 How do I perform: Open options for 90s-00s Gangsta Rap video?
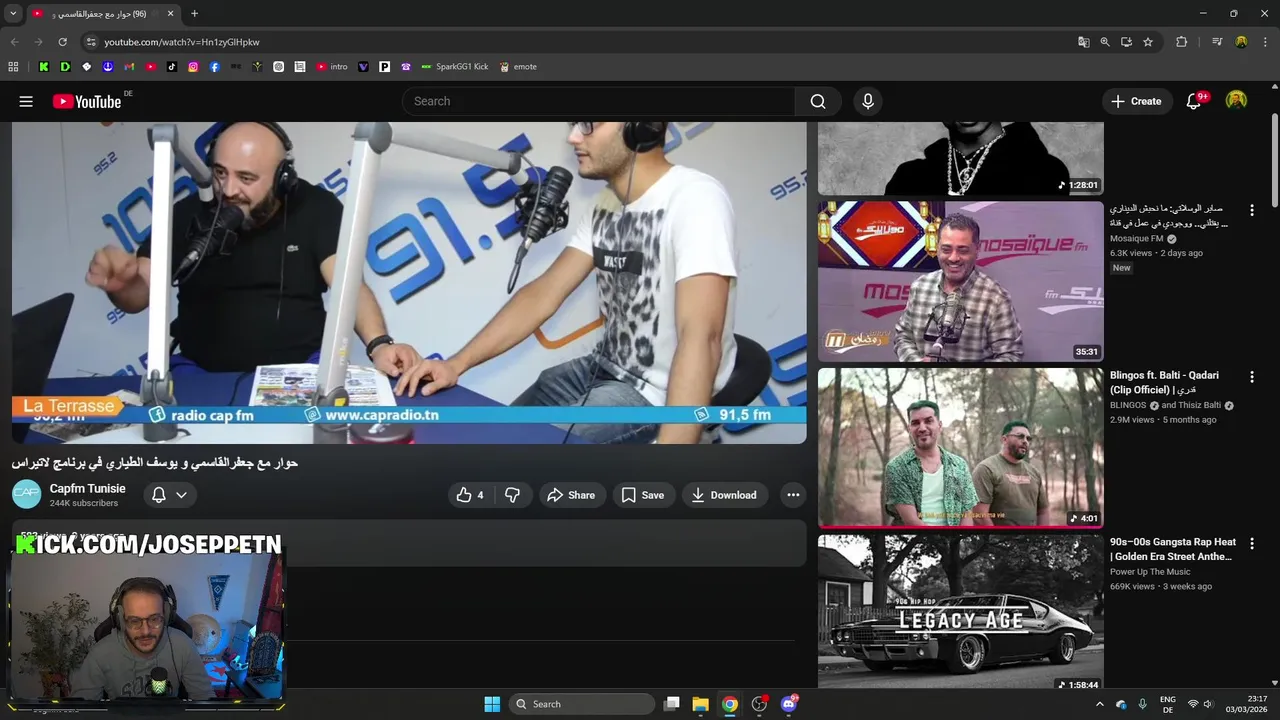[1251, 543]
